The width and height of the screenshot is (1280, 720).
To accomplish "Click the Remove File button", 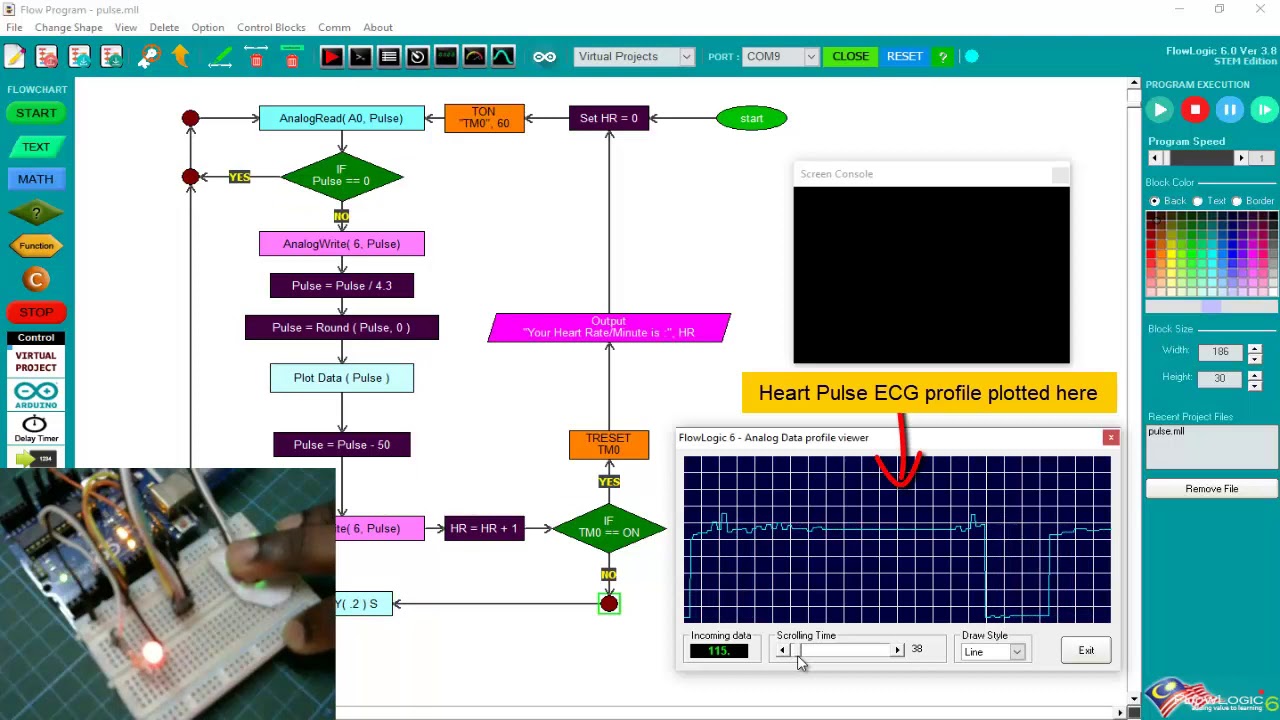I will 1211,489.
